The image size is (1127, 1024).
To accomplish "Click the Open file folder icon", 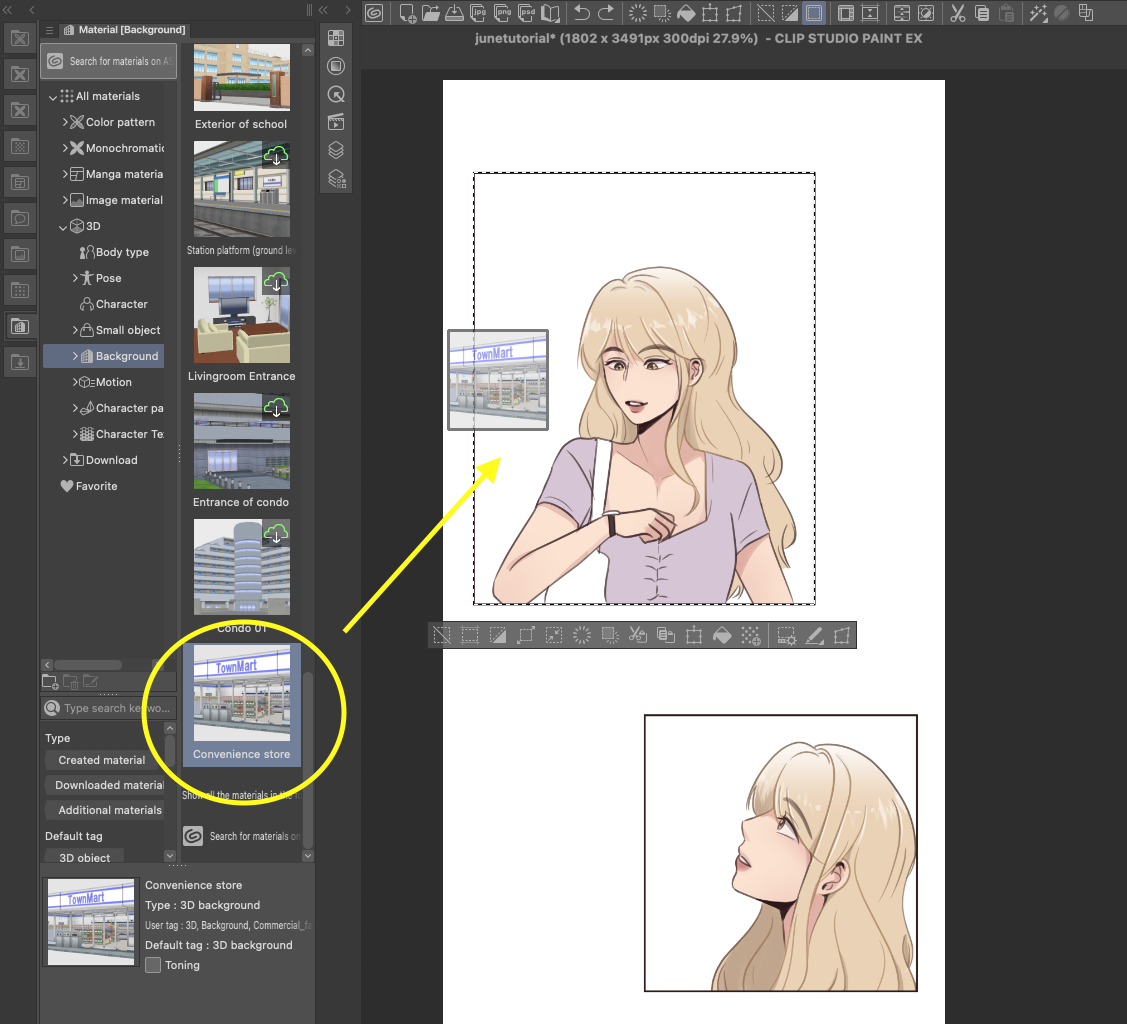I will point(431,14).
